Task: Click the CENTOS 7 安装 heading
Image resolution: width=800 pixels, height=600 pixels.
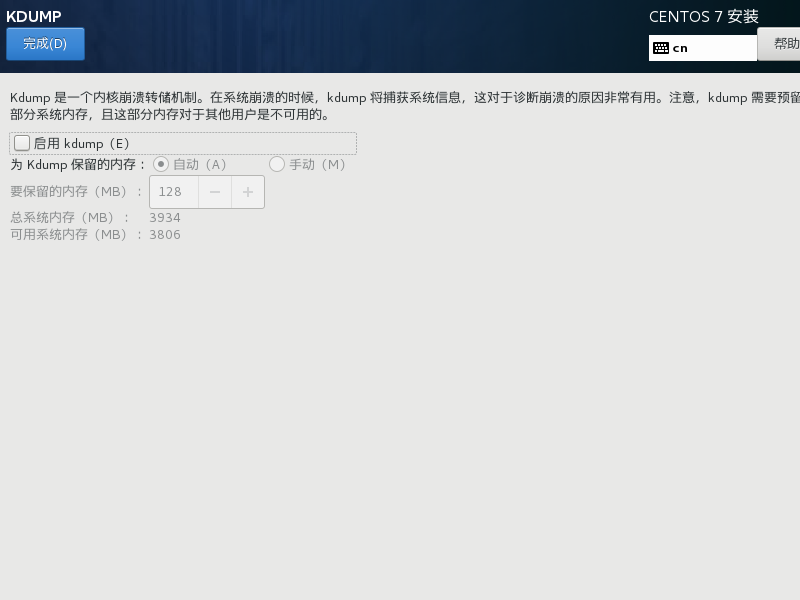Action: [703, 17]
